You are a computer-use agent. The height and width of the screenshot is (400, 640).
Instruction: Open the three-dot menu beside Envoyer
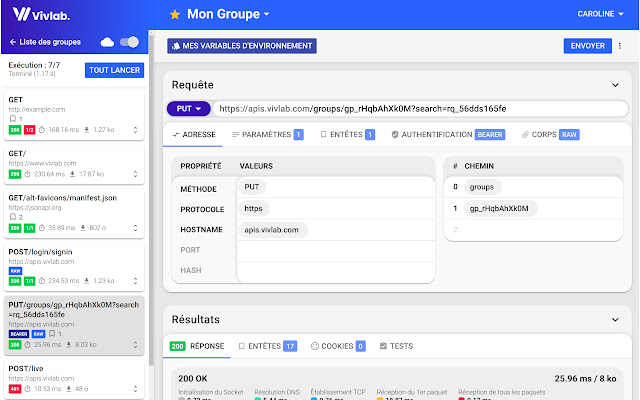(619, 46)
